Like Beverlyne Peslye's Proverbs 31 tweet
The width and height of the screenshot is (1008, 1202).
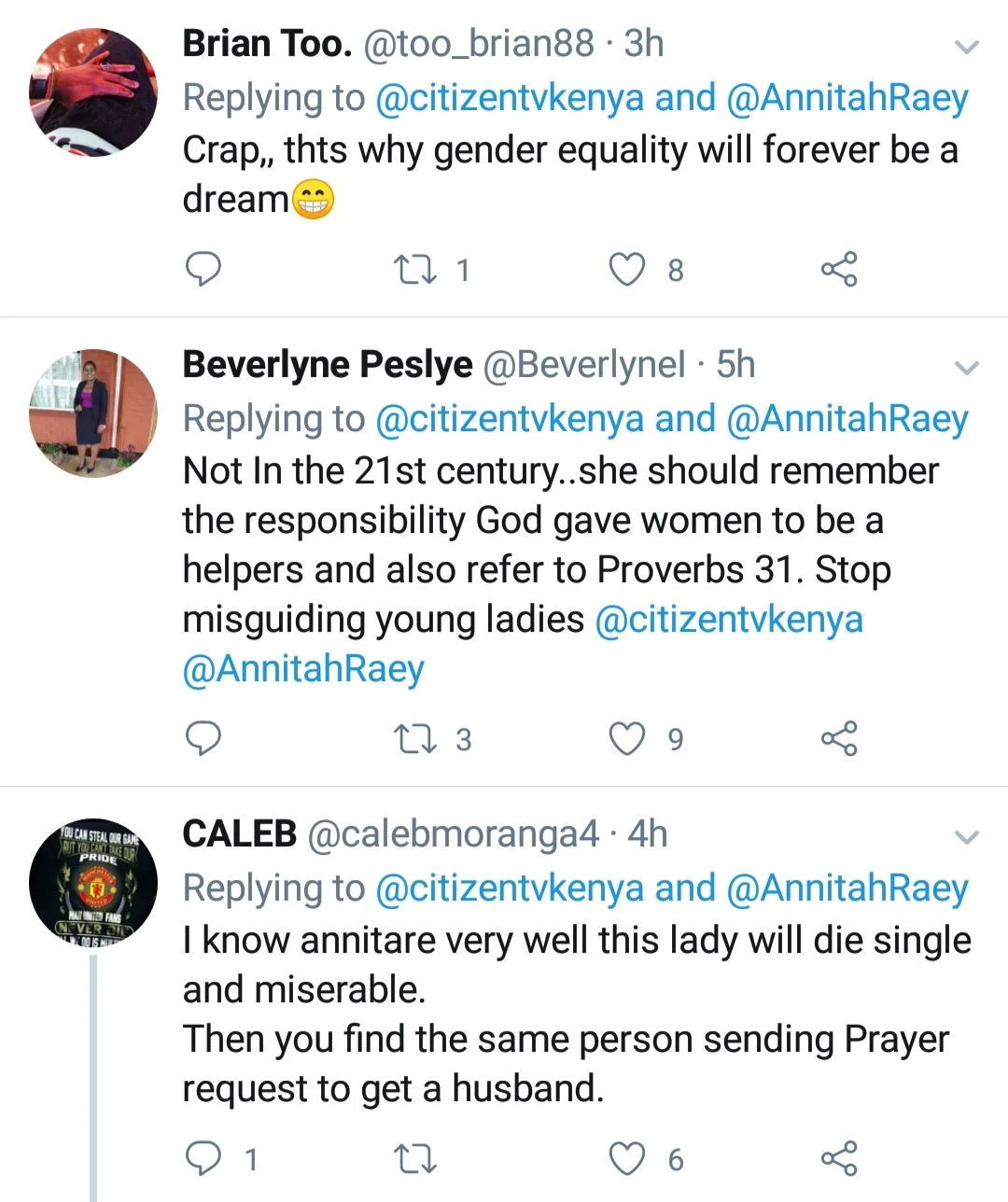(x=626, y=739)
